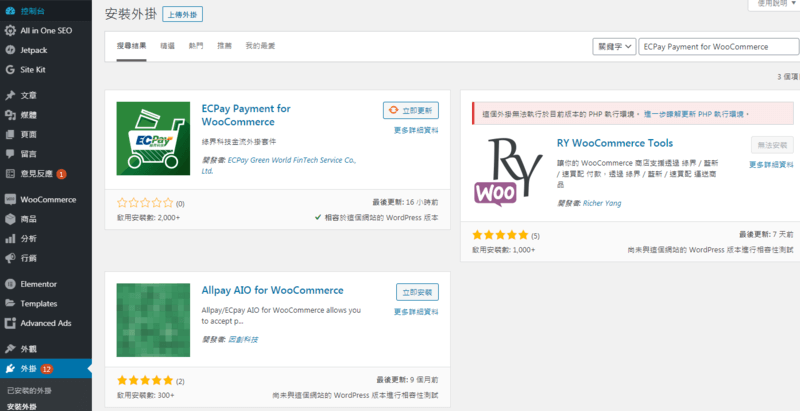800x411 pixels.
Task: Open WooCommerce menu icon in sidebar
Action: [x=9, y=199]
